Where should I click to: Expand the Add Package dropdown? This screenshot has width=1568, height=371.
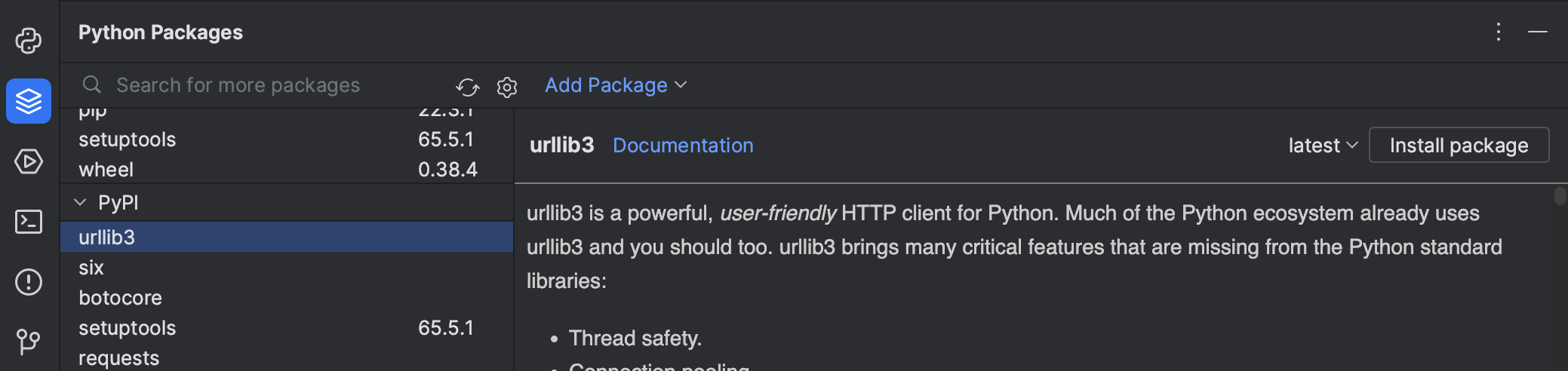pos(616,85)
